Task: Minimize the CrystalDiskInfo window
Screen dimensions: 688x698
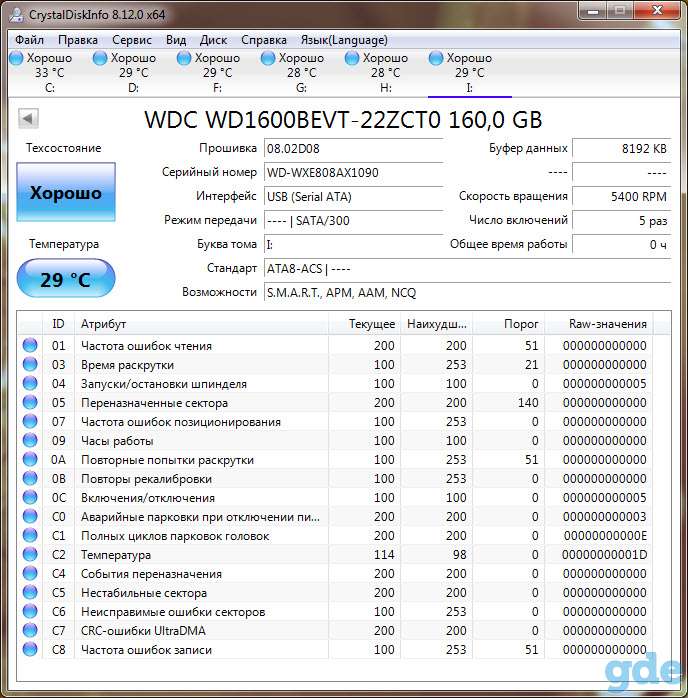Action: pos(592,11)
